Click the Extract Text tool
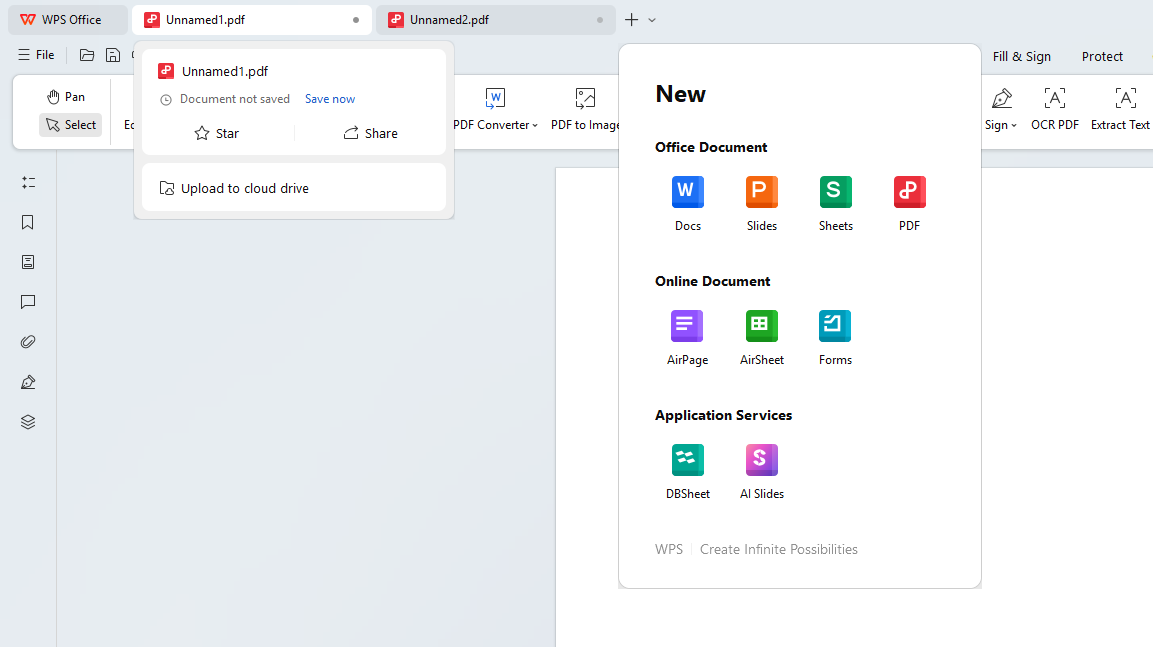 point(1120,110)
